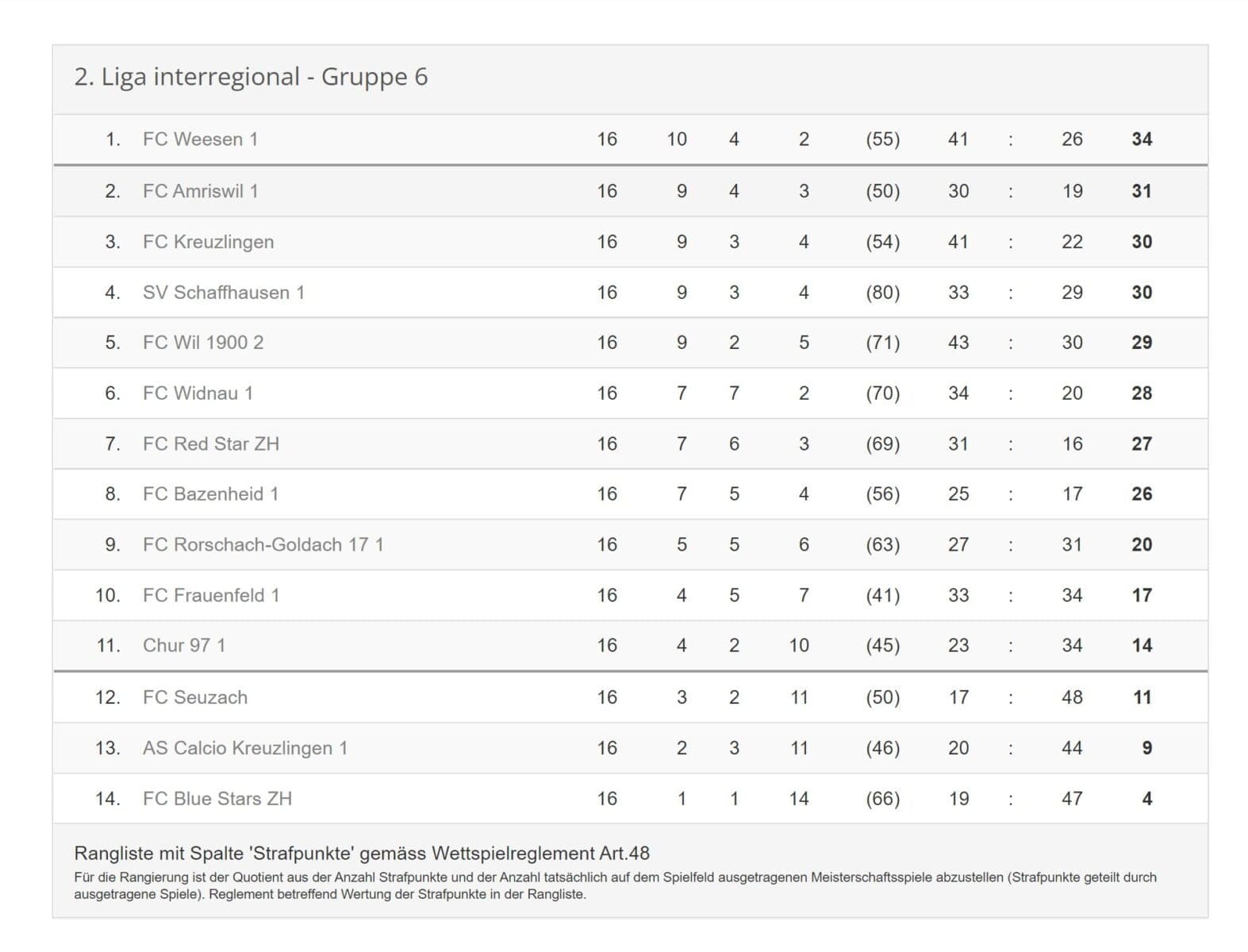1248x952 pixels.
Task: Click the Chur 97 1 team name
Action: click(184, 646)
